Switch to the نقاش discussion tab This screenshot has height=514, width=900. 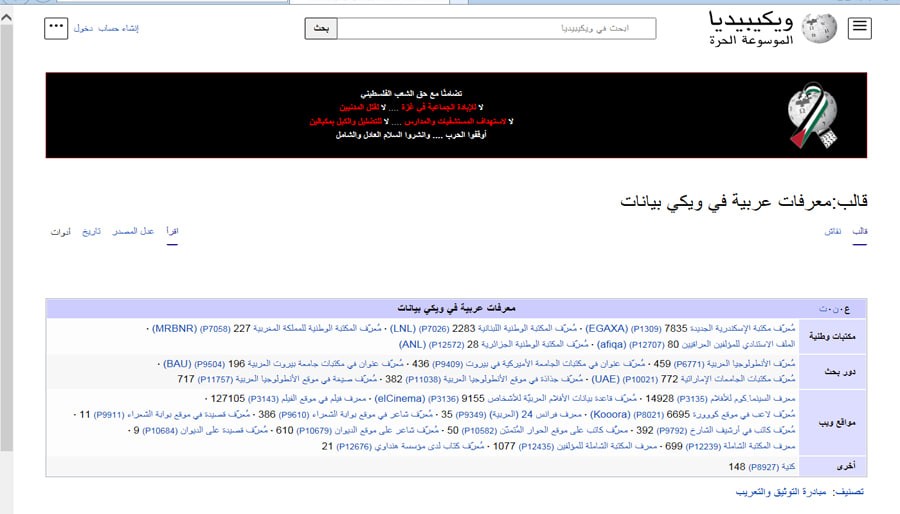[832, 231]
